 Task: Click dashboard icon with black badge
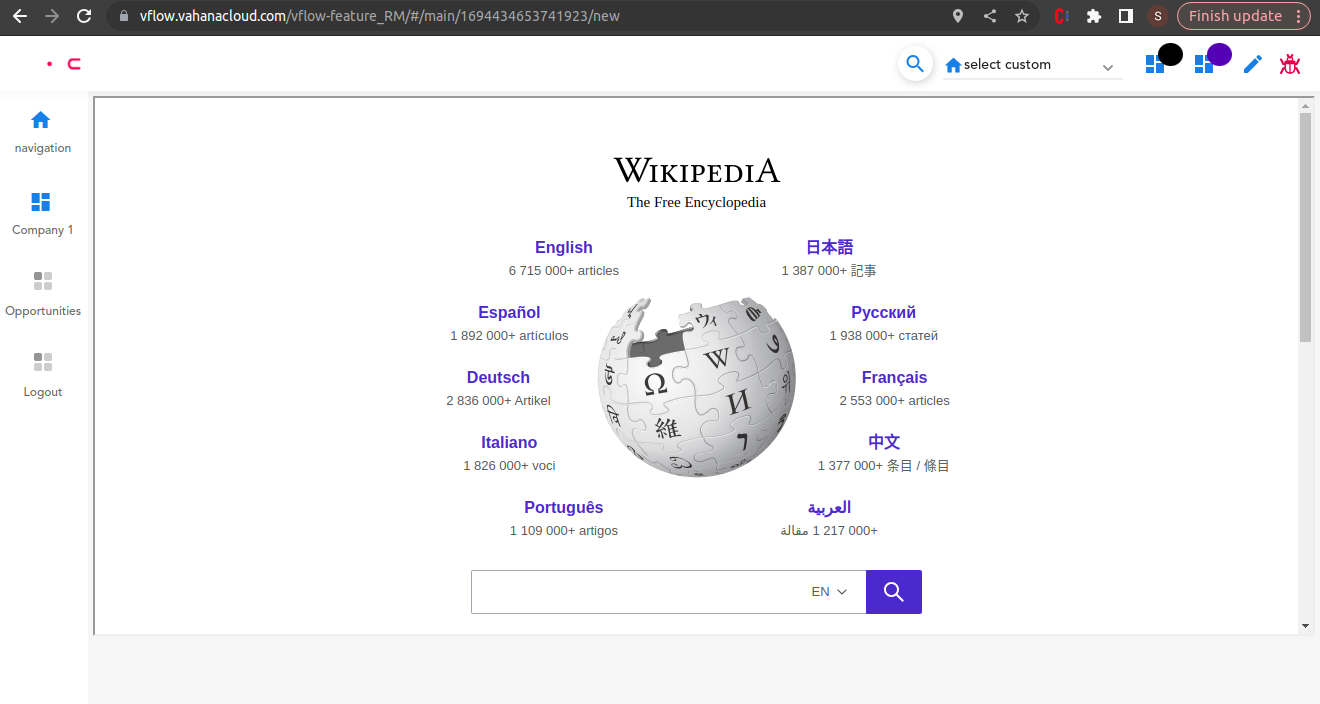point(1155,64)
